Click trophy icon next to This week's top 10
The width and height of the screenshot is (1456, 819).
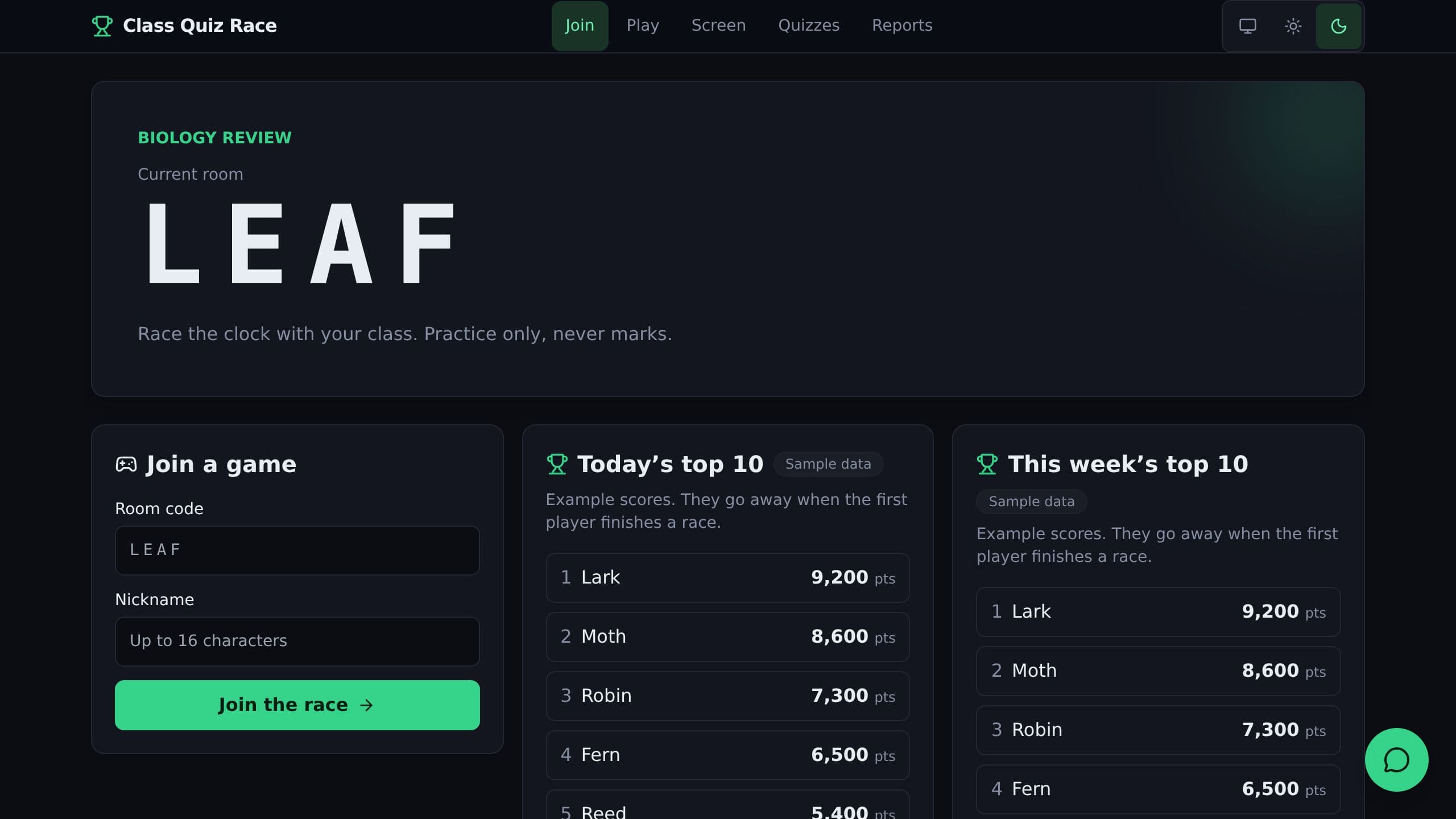[987, 464]
